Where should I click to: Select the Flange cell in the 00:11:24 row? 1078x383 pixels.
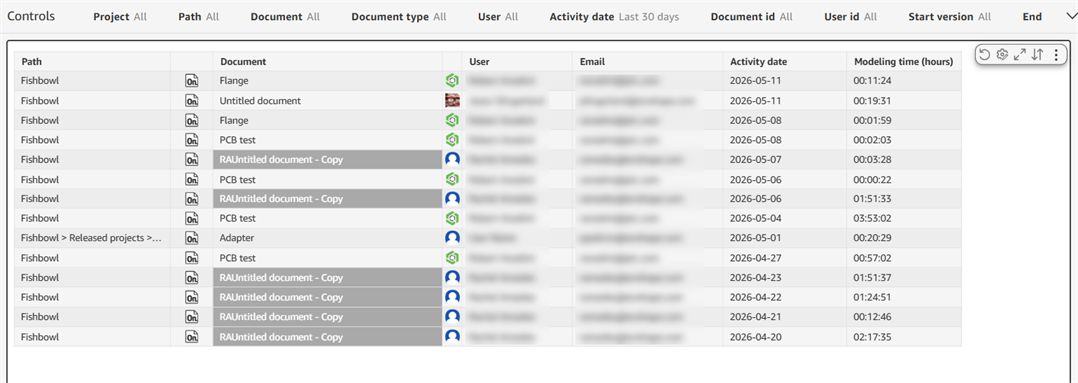click(327, 81)
